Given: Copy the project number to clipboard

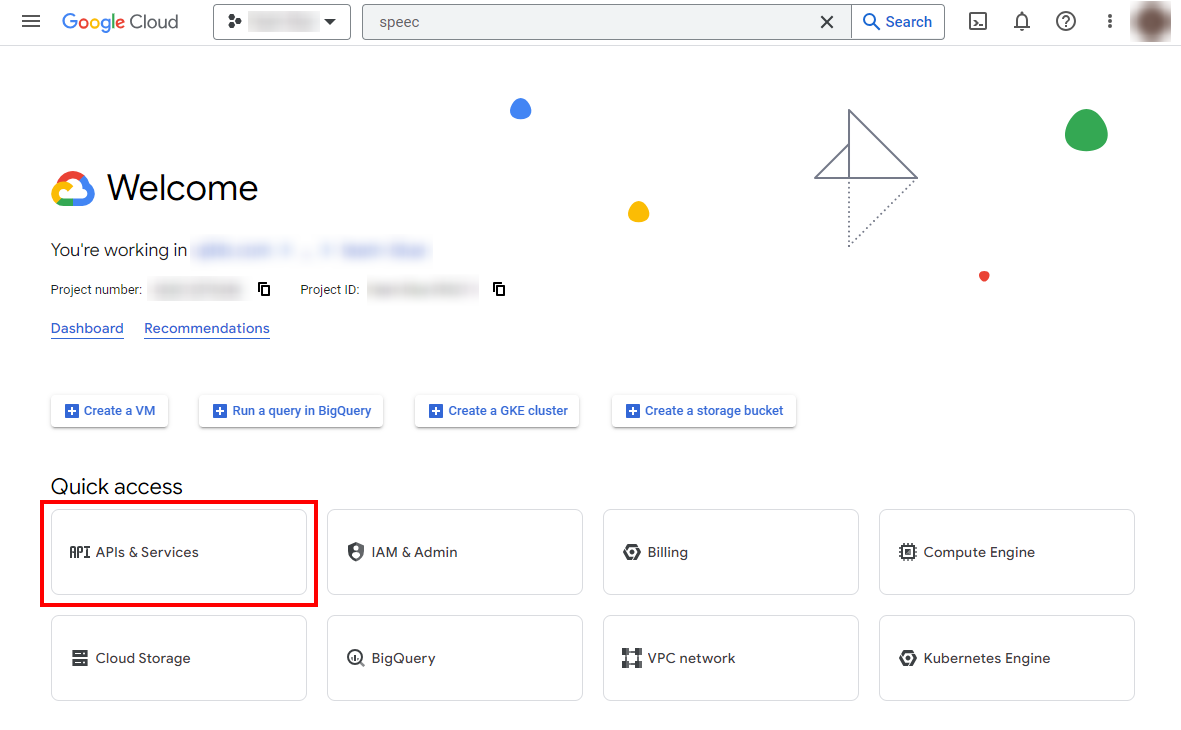Looking at the screenshot, I should point(264,289).
